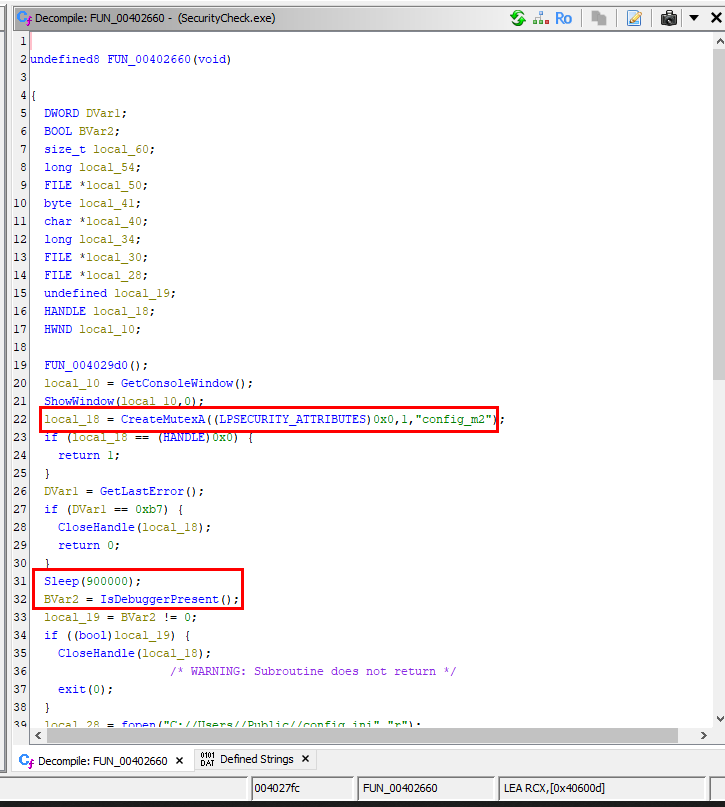
Task: Take a snapshot with the camera icon
Action: click(x=669, y=18)
